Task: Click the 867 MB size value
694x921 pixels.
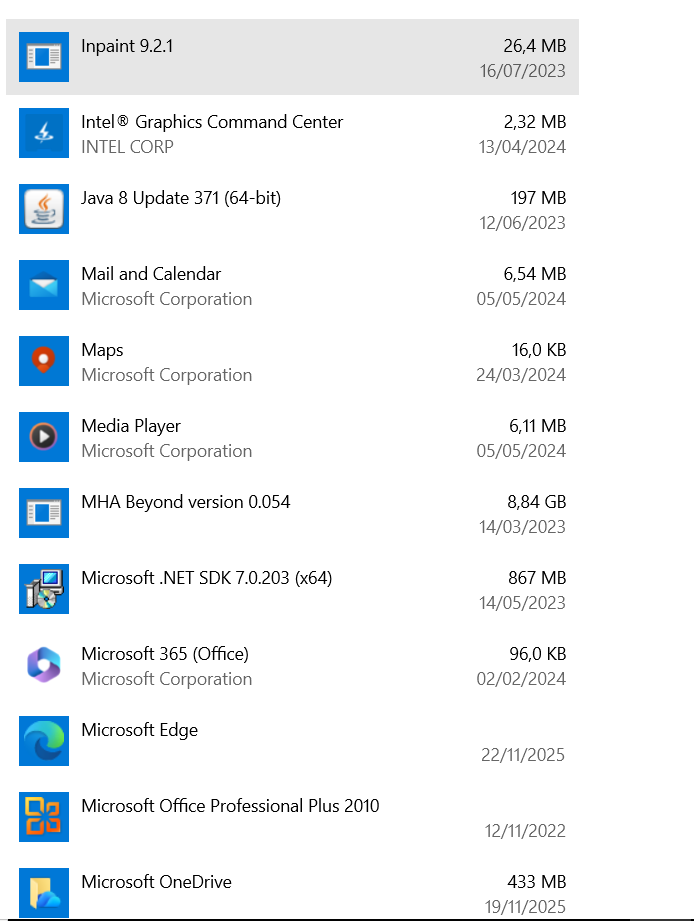Action: (537, 578)
